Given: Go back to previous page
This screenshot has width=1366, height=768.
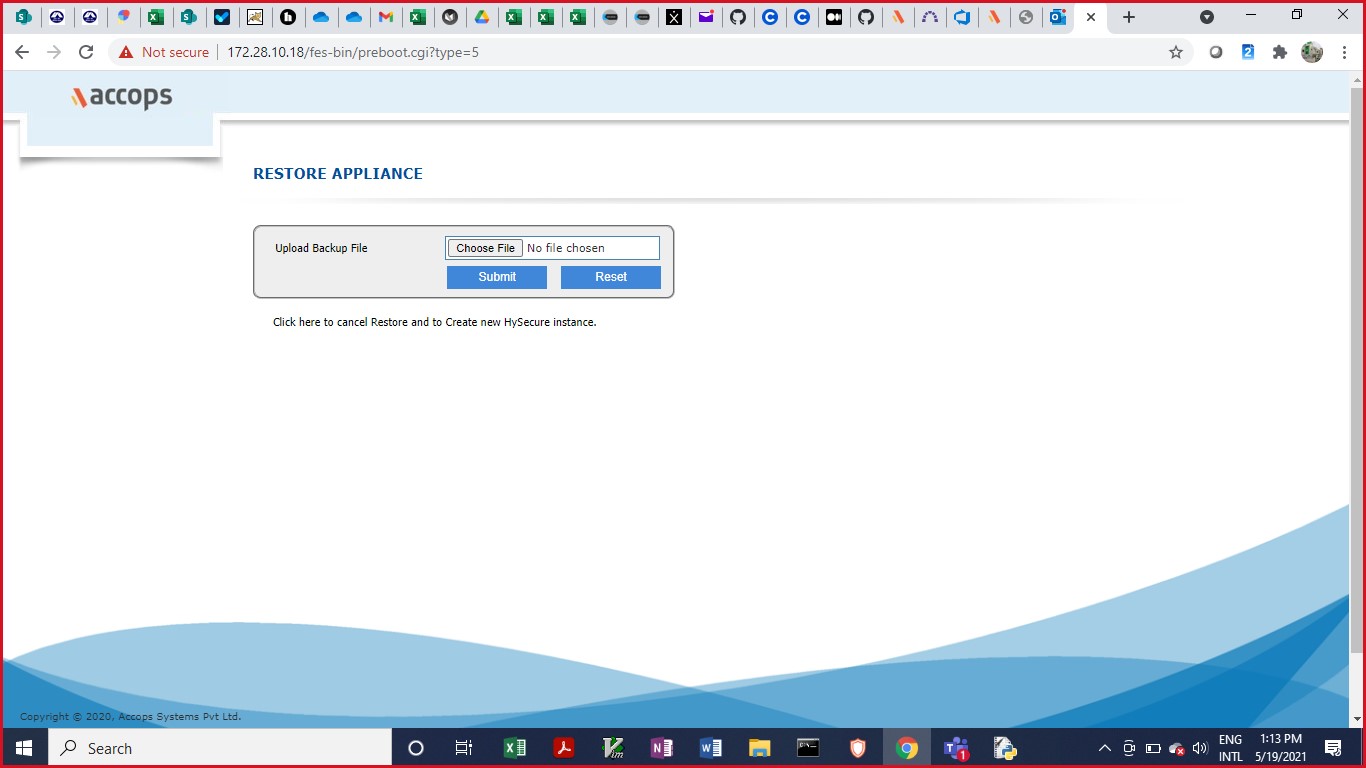Looking at the screenshot, I should click(x=22, y=52).
